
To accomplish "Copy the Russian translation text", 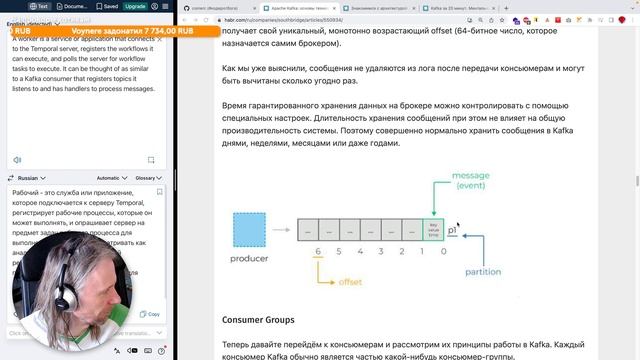I will click(150, 314).
